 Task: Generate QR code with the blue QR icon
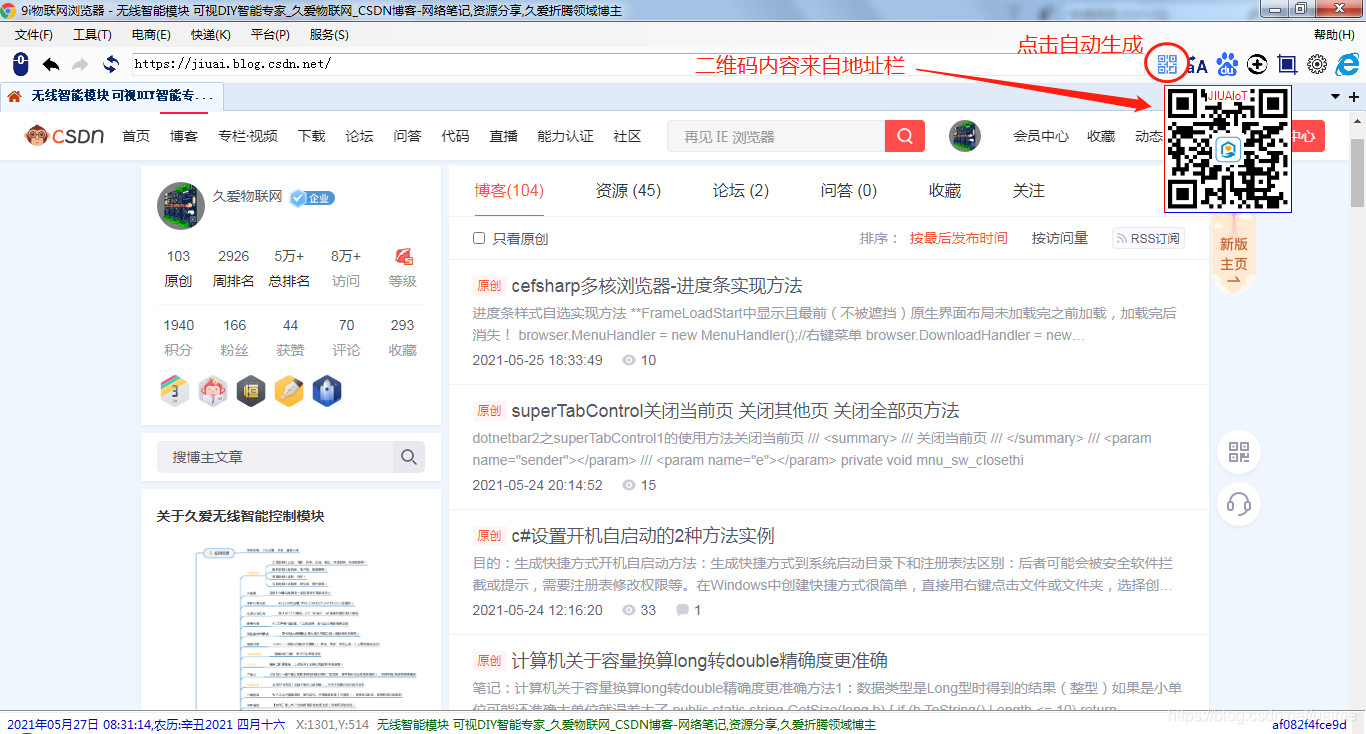[x=1167, y=65]
